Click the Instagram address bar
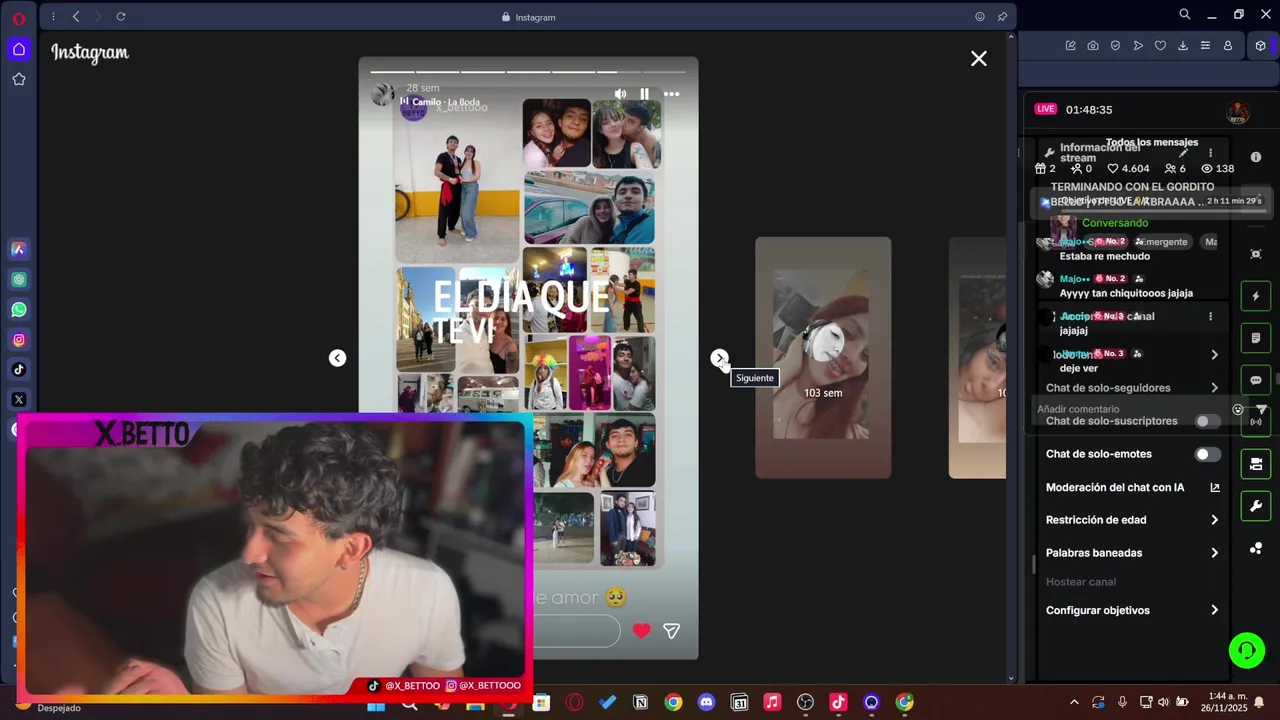The image size is (1280, 720). [x=530, y=17]
